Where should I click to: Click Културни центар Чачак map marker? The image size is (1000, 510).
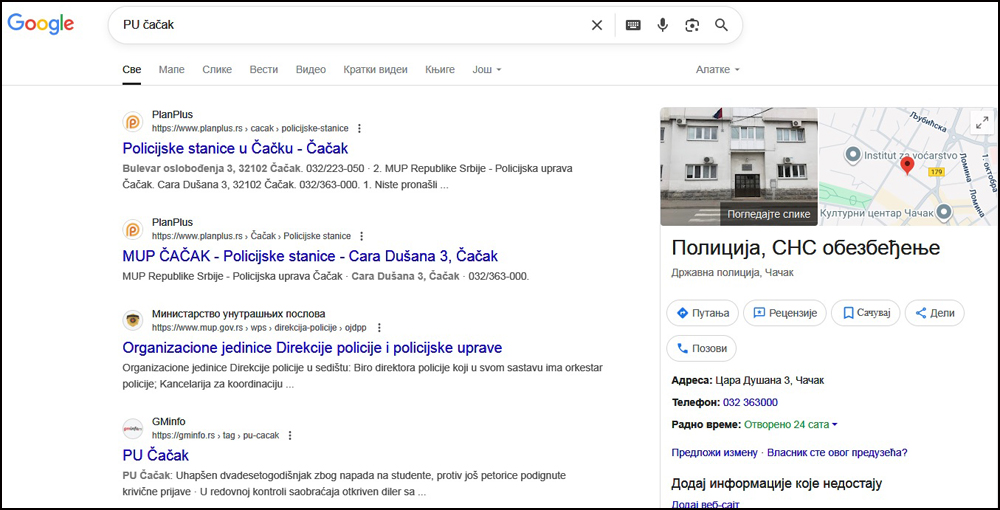point(945,212)
